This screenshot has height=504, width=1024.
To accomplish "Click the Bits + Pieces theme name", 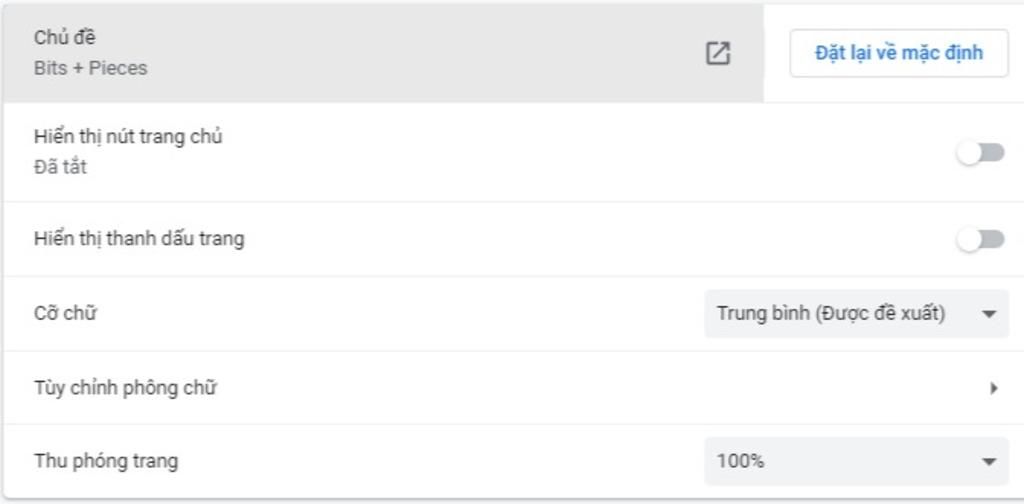I will click(x=91, y=68).
